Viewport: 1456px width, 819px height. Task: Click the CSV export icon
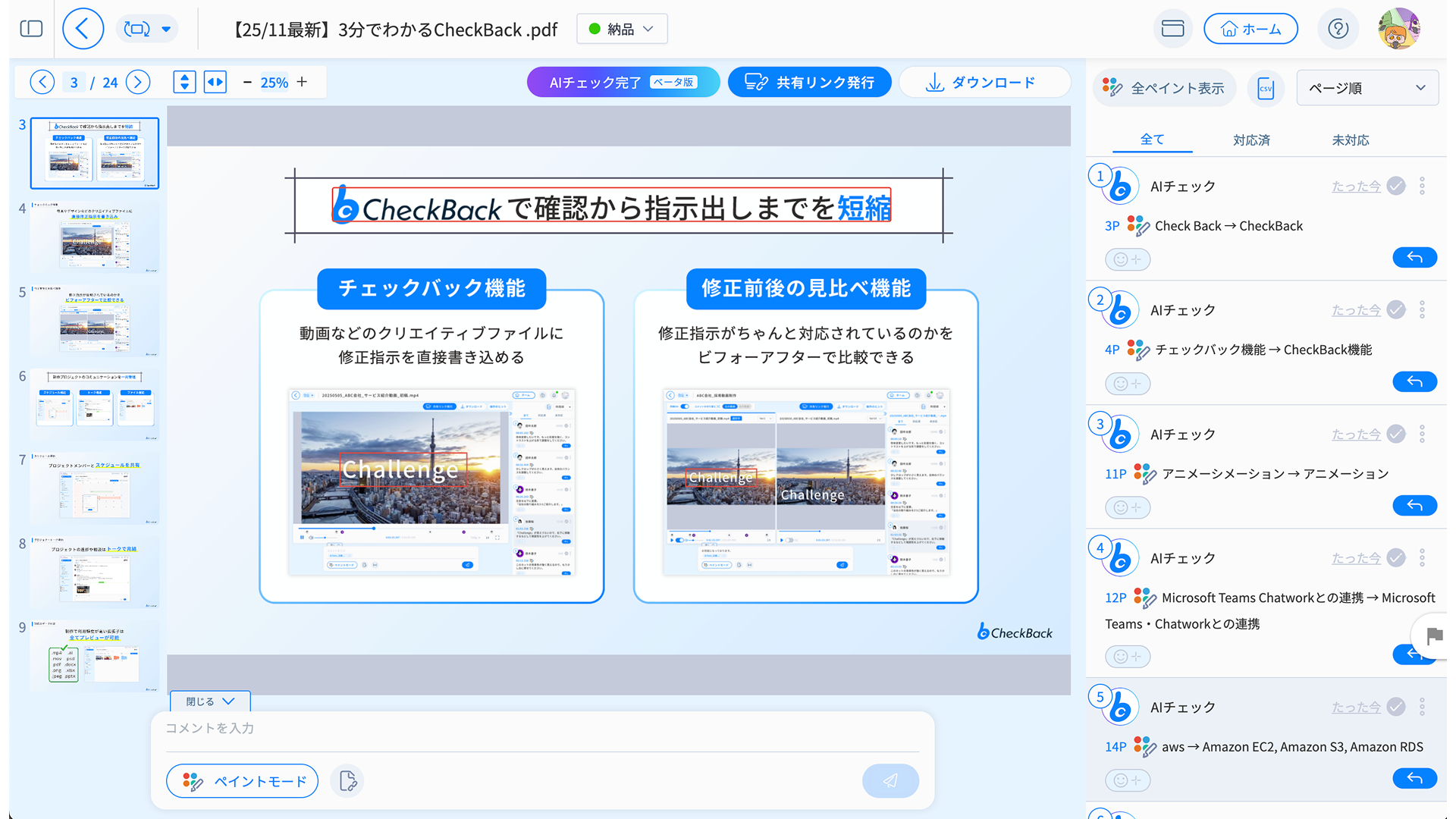(1265, 88)
